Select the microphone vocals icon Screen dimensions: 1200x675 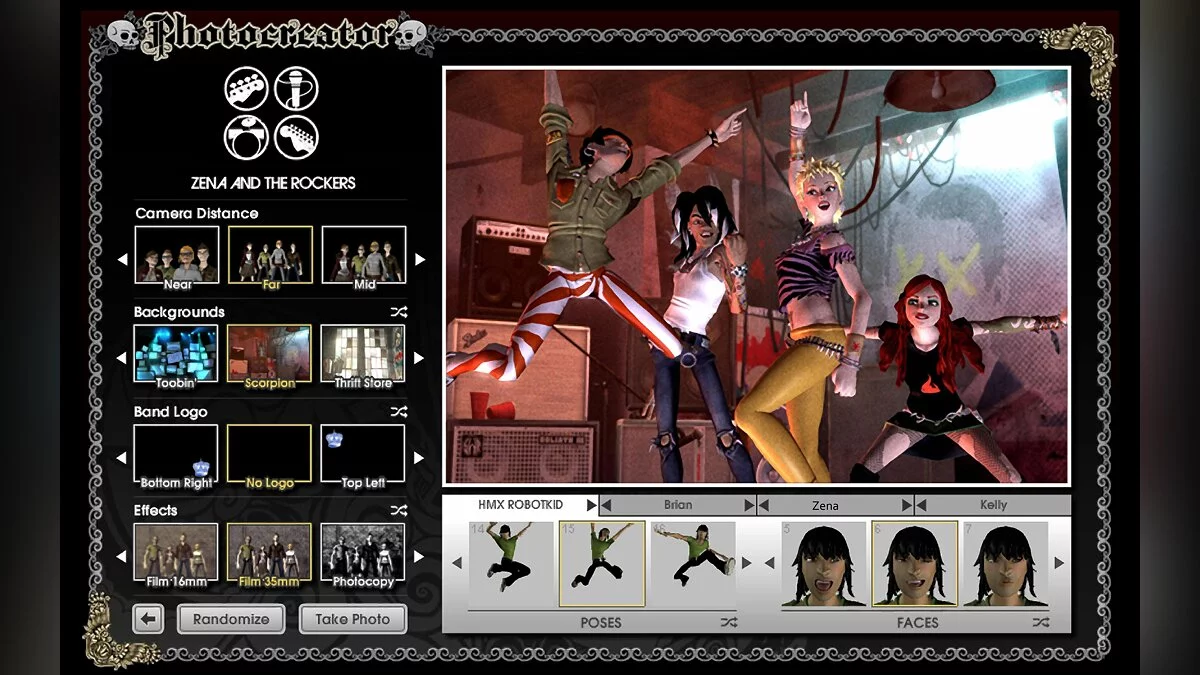297,89
